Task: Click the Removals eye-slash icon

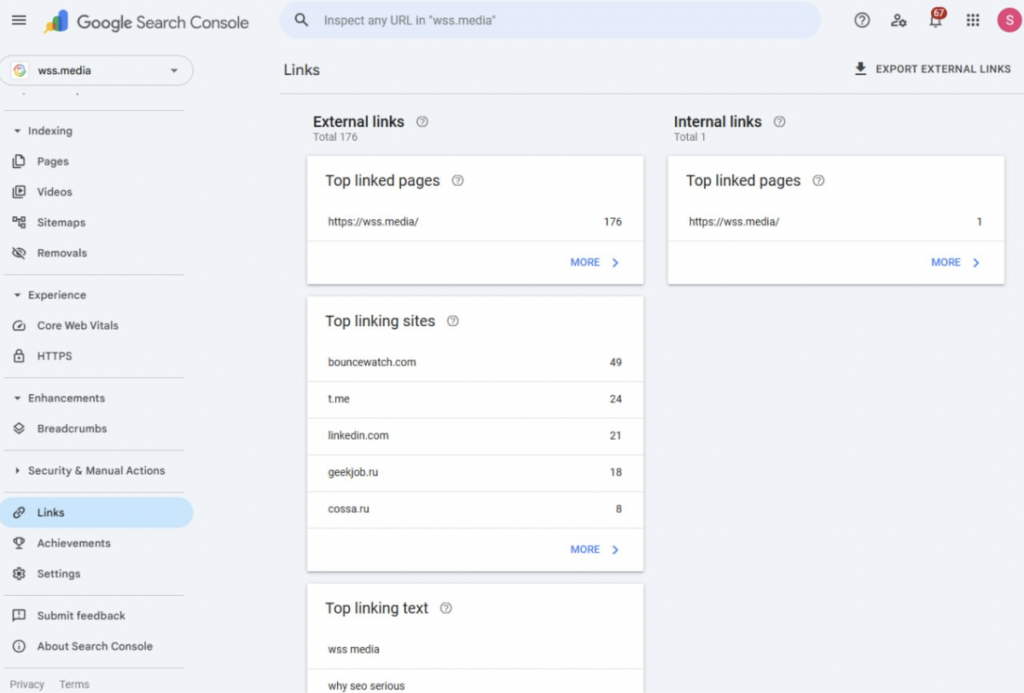Action: (x=19, y=253)
